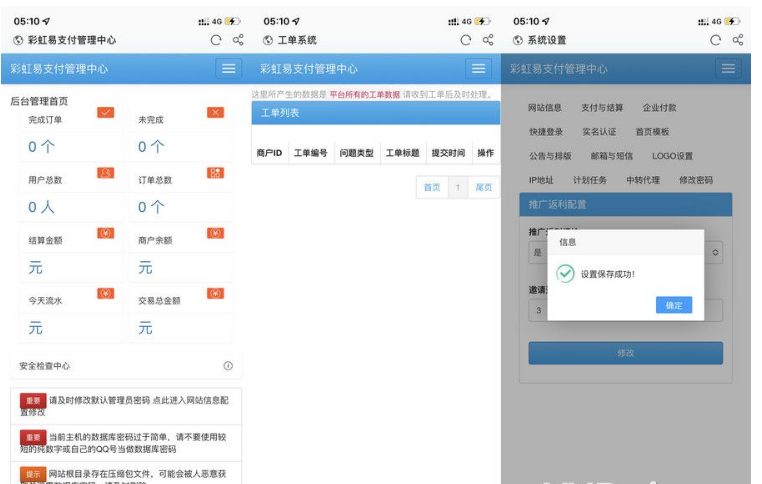Click the 工单列表 panel header
This screenshot has height=484, width=762.
[x=376, y=113]
